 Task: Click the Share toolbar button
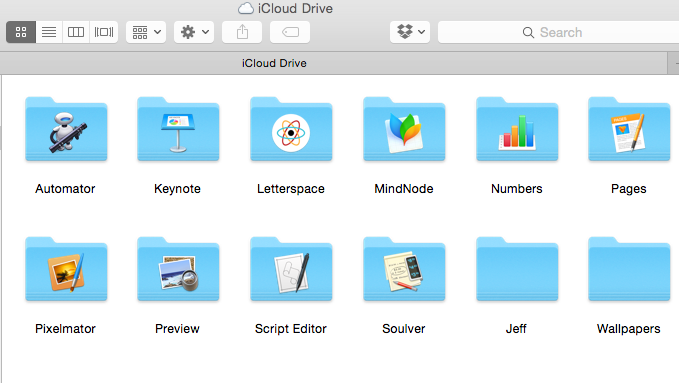[x=242, y=32]
